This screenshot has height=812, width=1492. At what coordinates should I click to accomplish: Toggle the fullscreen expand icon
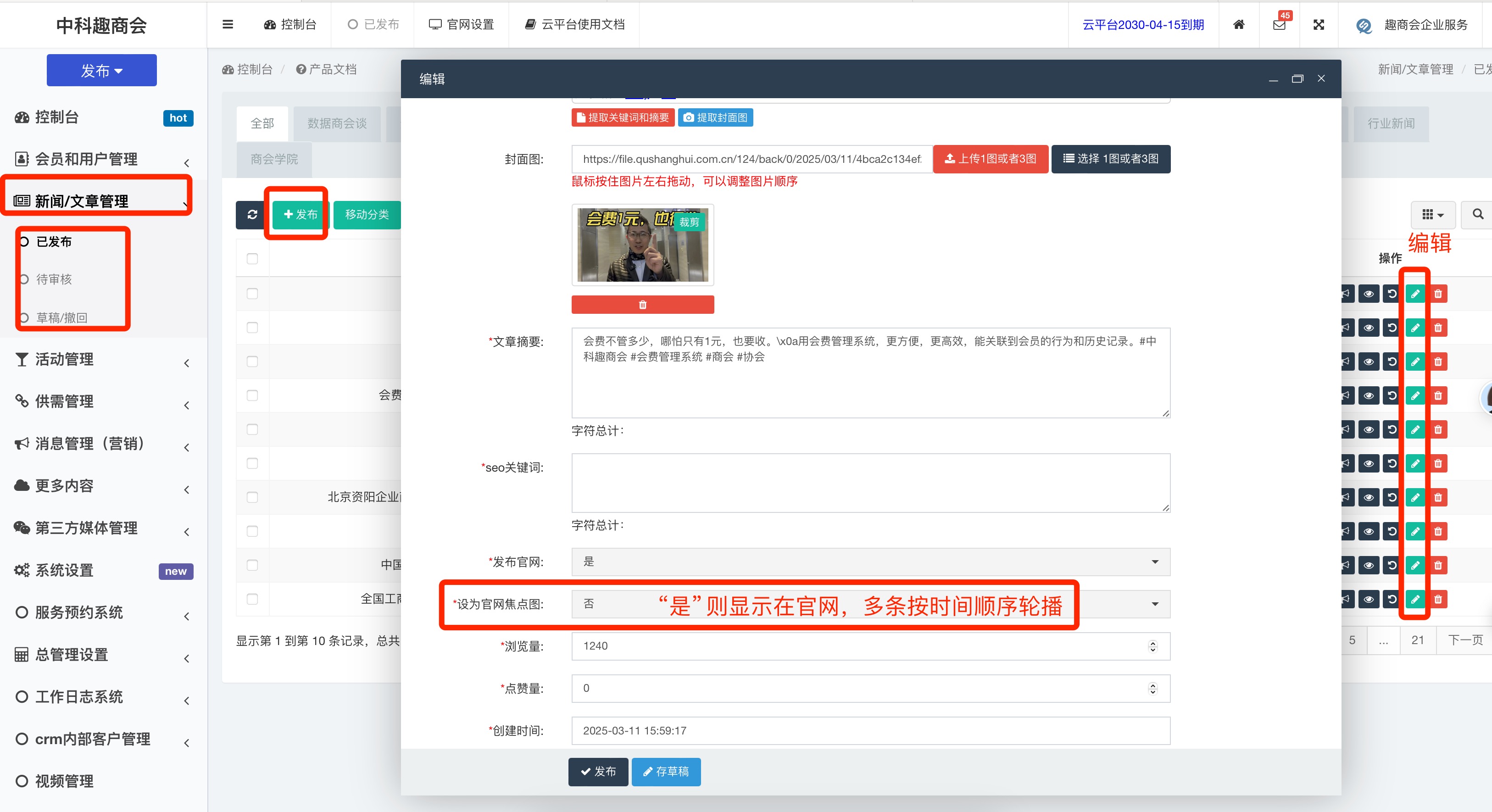click(1319, 25)
